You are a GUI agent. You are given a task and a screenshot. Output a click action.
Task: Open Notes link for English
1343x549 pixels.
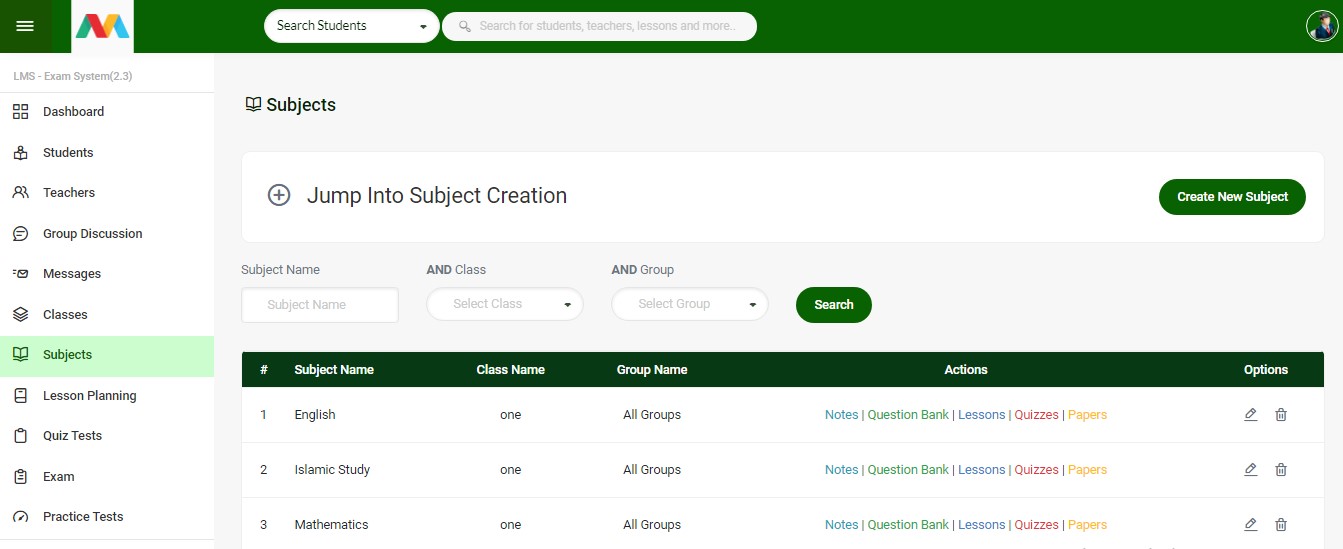point(842,415)
